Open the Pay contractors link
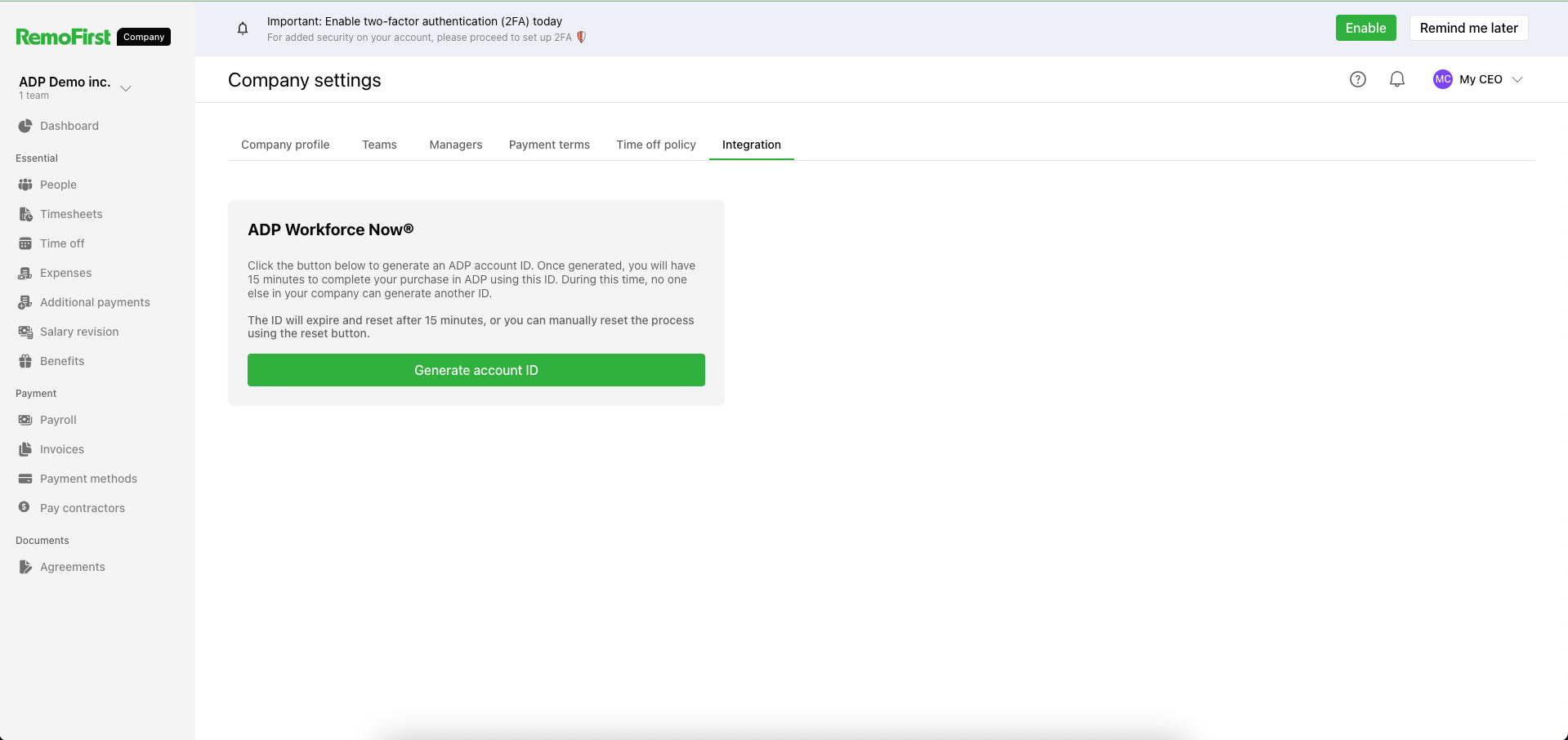The width and height of the screenshot is (1568, 740). [83, 508]
